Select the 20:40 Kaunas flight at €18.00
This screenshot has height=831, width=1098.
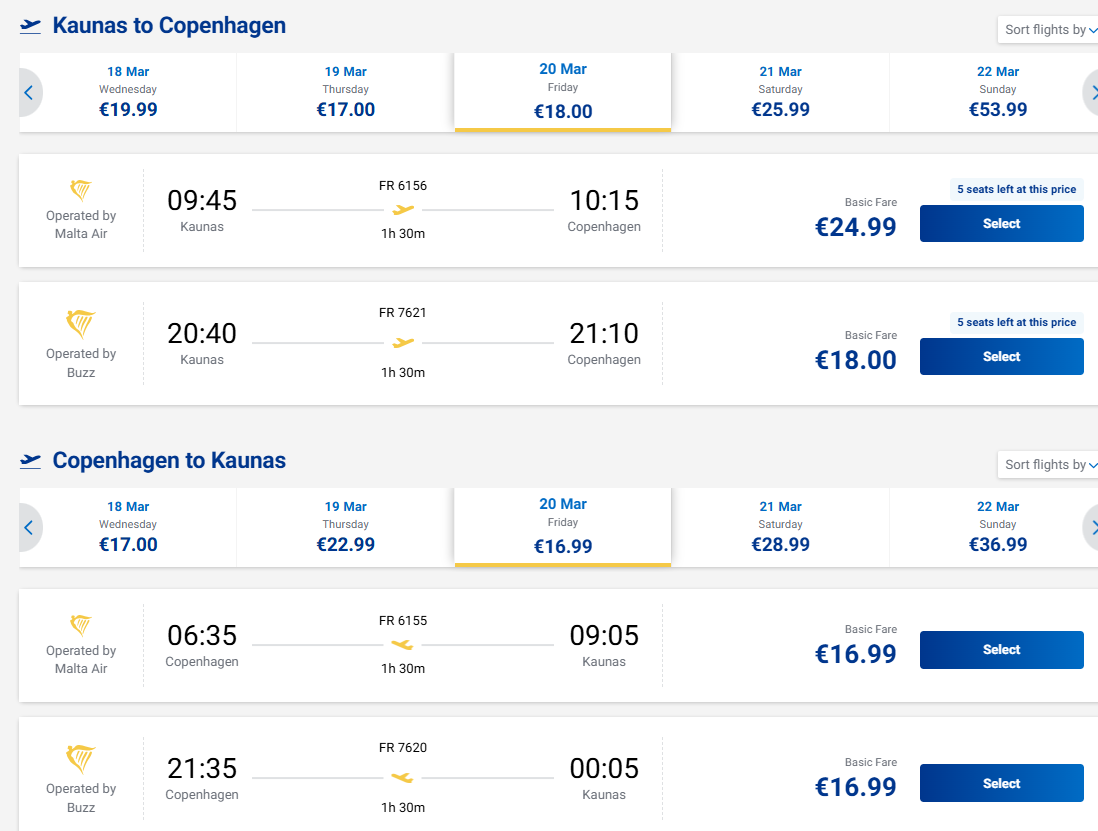point(1001,357)
